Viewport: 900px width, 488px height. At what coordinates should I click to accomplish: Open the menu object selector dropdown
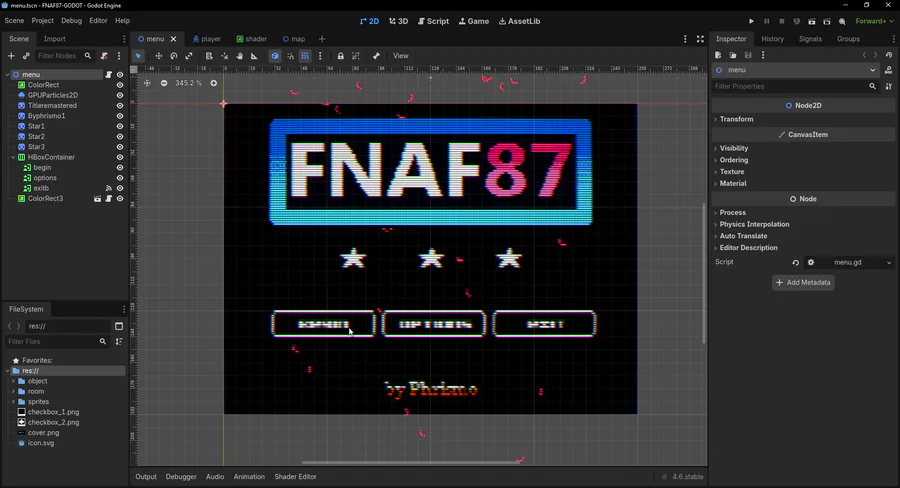pos(796,70)
